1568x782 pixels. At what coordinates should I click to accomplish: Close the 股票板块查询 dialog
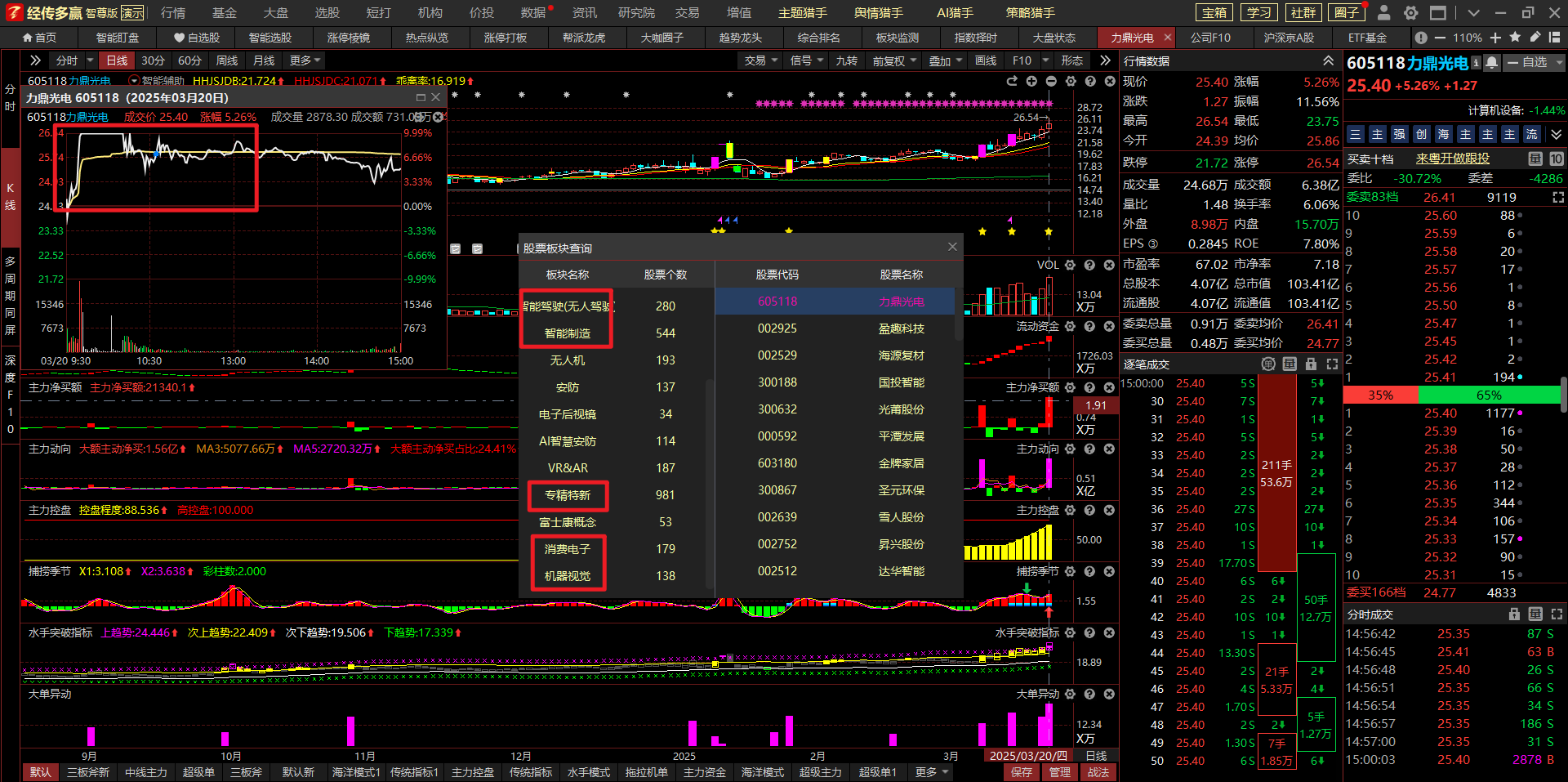pos(952,247)
